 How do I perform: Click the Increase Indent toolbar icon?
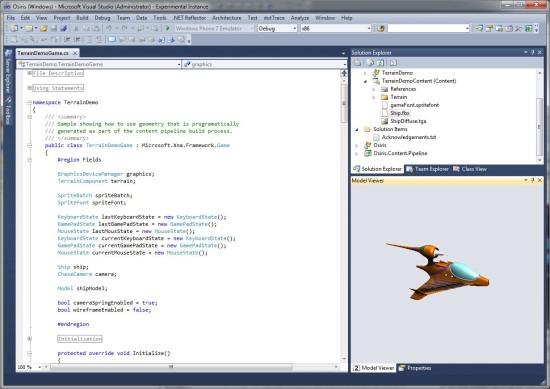(x=76, y=39)
